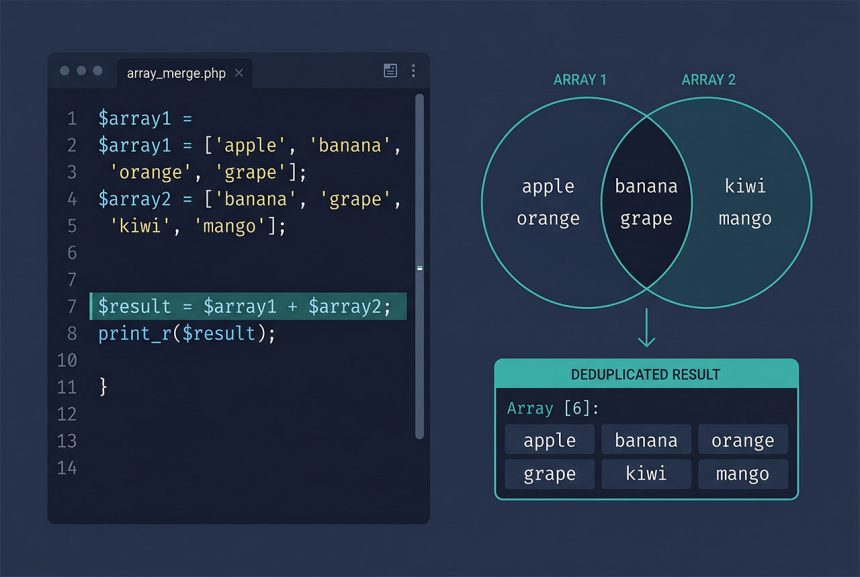
Task: Click the ARRAY 2 label
Action: [708, 80]
